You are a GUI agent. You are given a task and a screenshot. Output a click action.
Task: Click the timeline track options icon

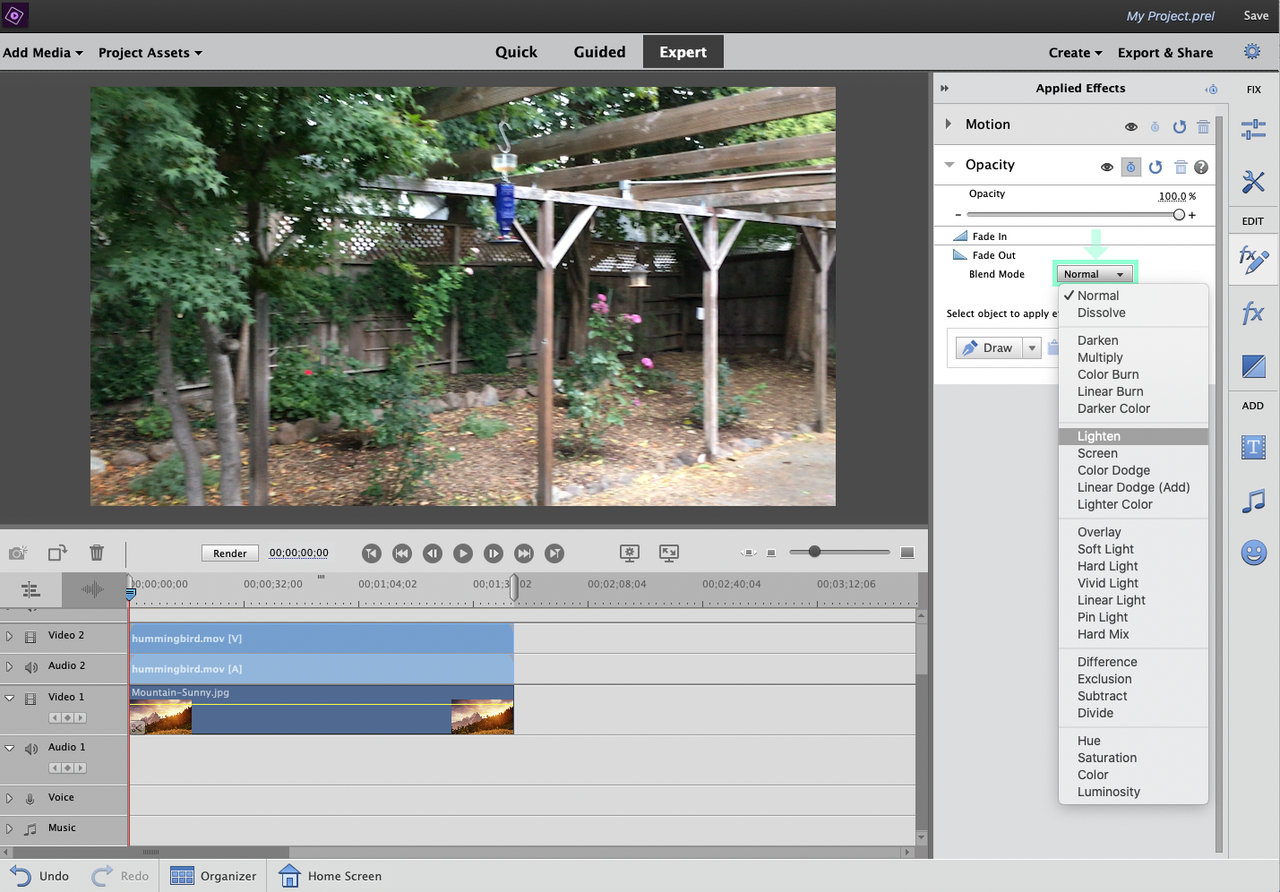pyautogui.click(x=31, y=590)
